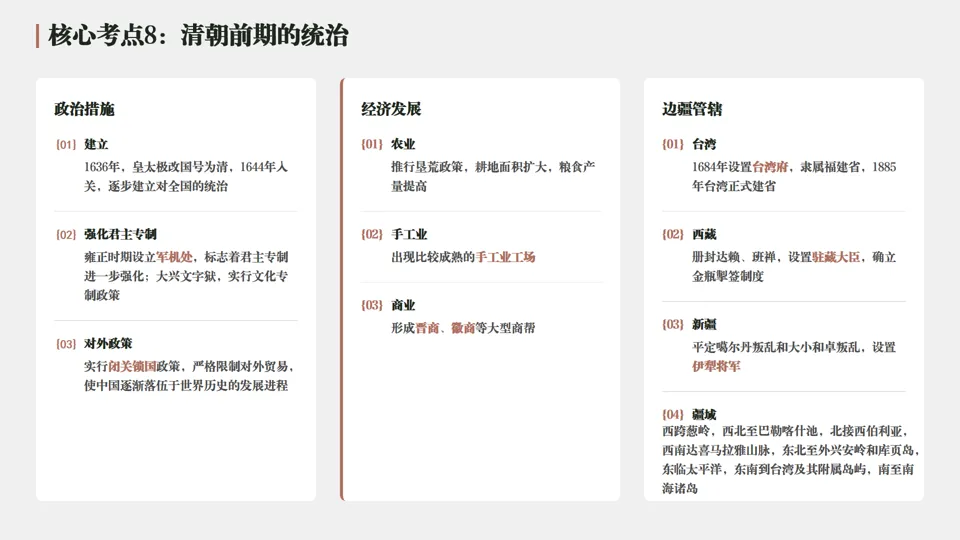Click number {01} beside 农业

[372, 144]
